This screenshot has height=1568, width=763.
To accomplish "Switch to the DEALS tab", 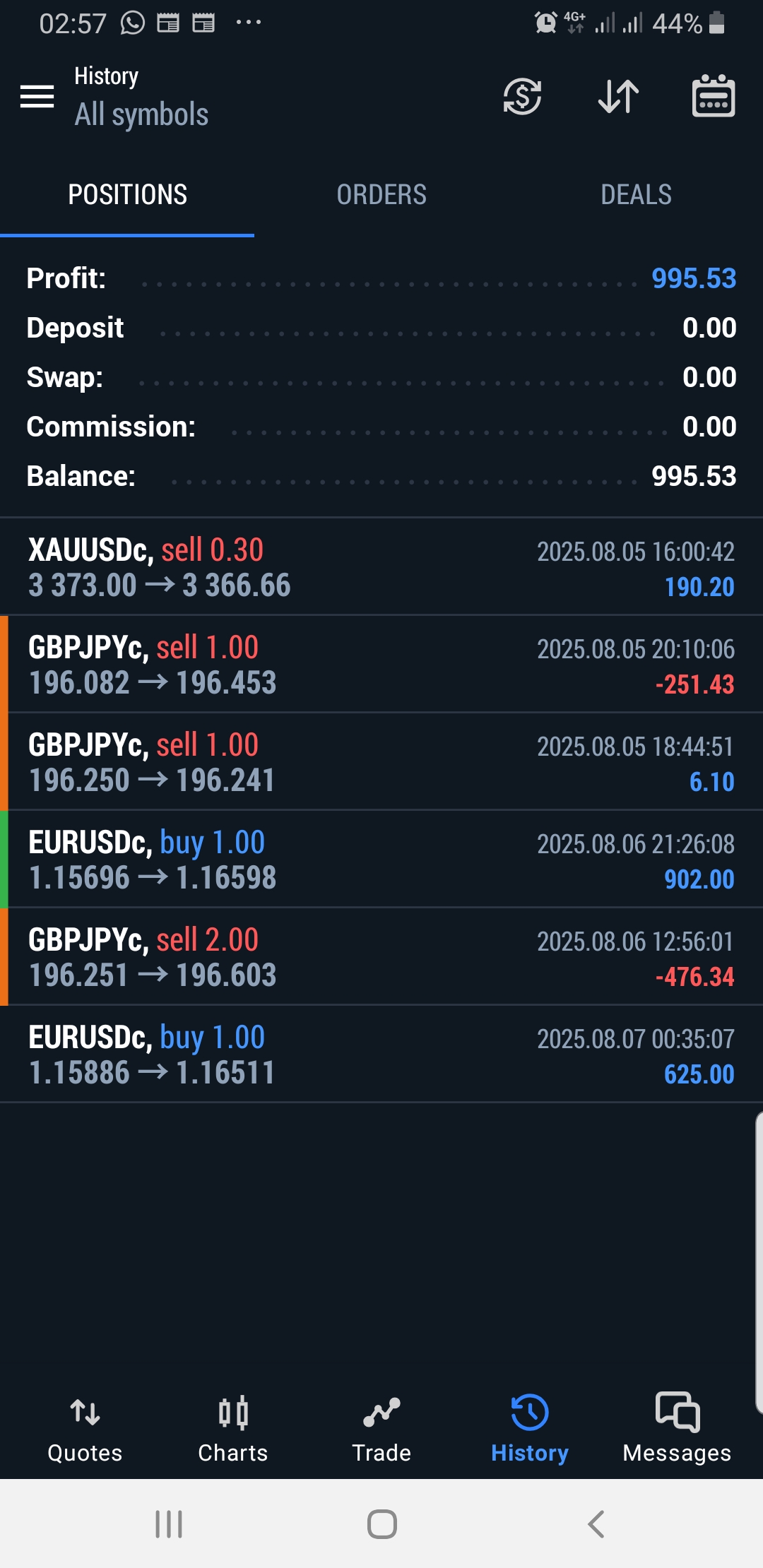I will click(x=636, y=195).
